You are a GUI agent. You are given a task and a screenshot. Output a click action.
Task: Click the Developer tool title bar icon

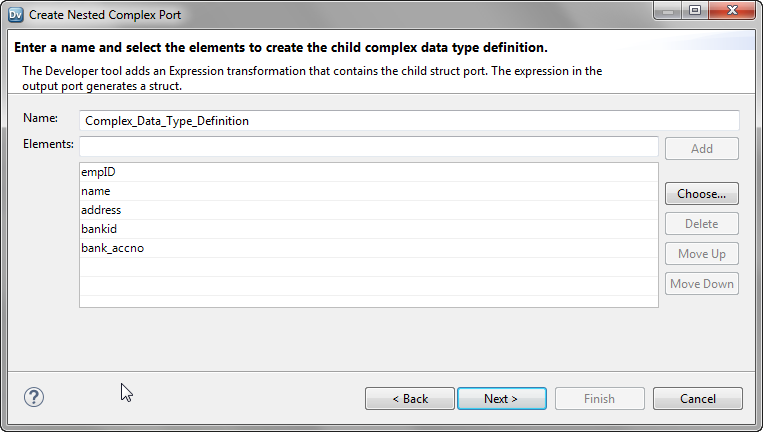tap(15, 15)
